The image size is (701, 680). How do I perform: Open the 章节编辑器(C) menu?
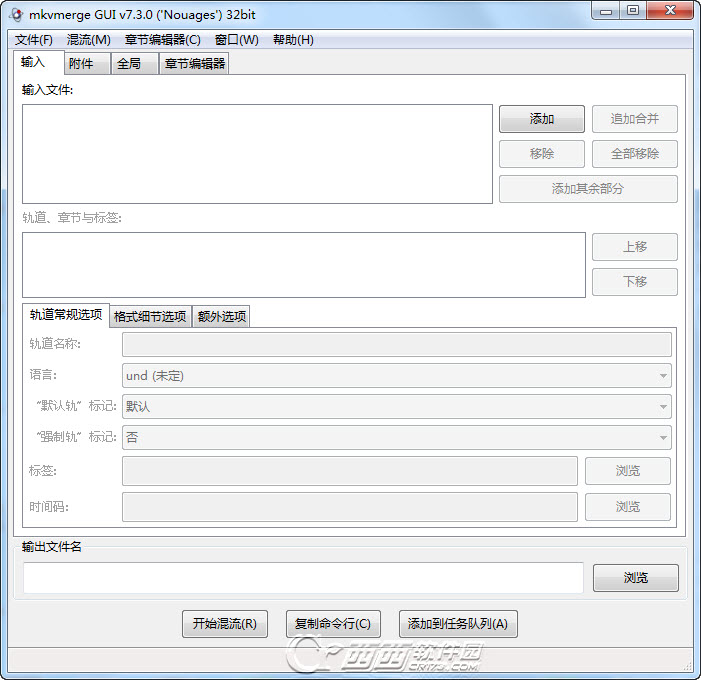point(163,40)
